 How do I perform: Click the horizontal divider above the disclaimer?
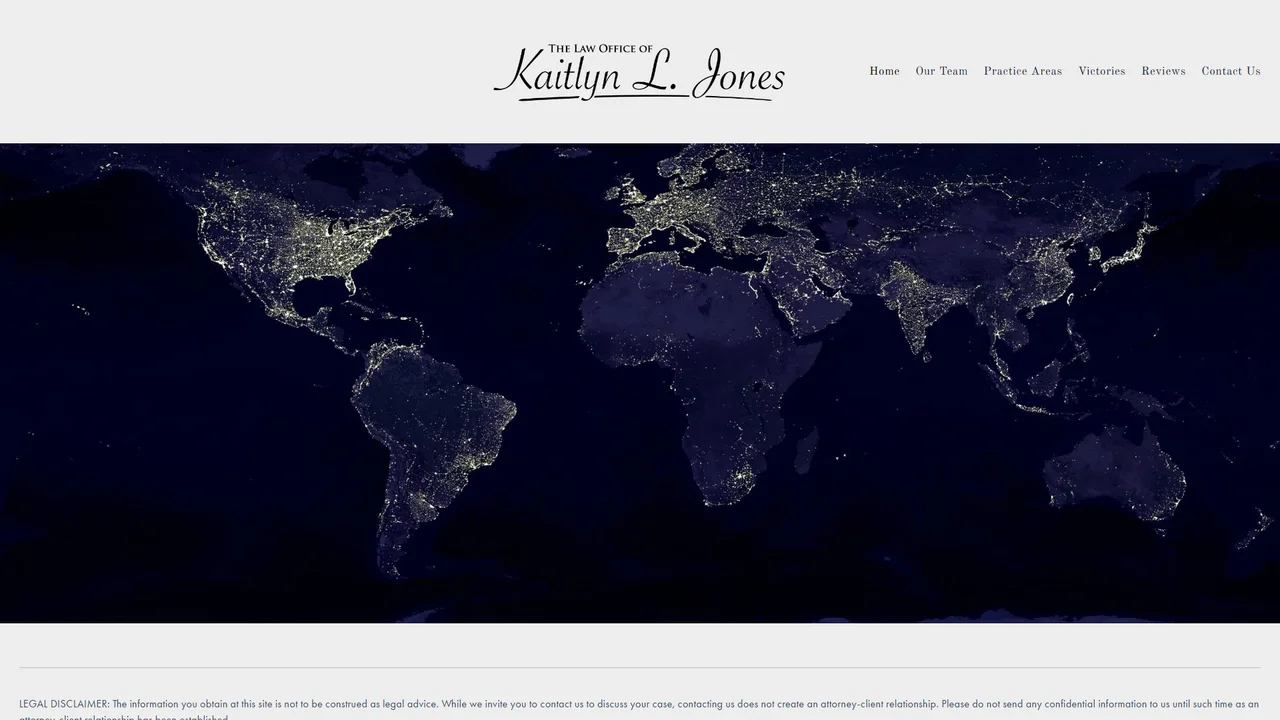point(640,667)
